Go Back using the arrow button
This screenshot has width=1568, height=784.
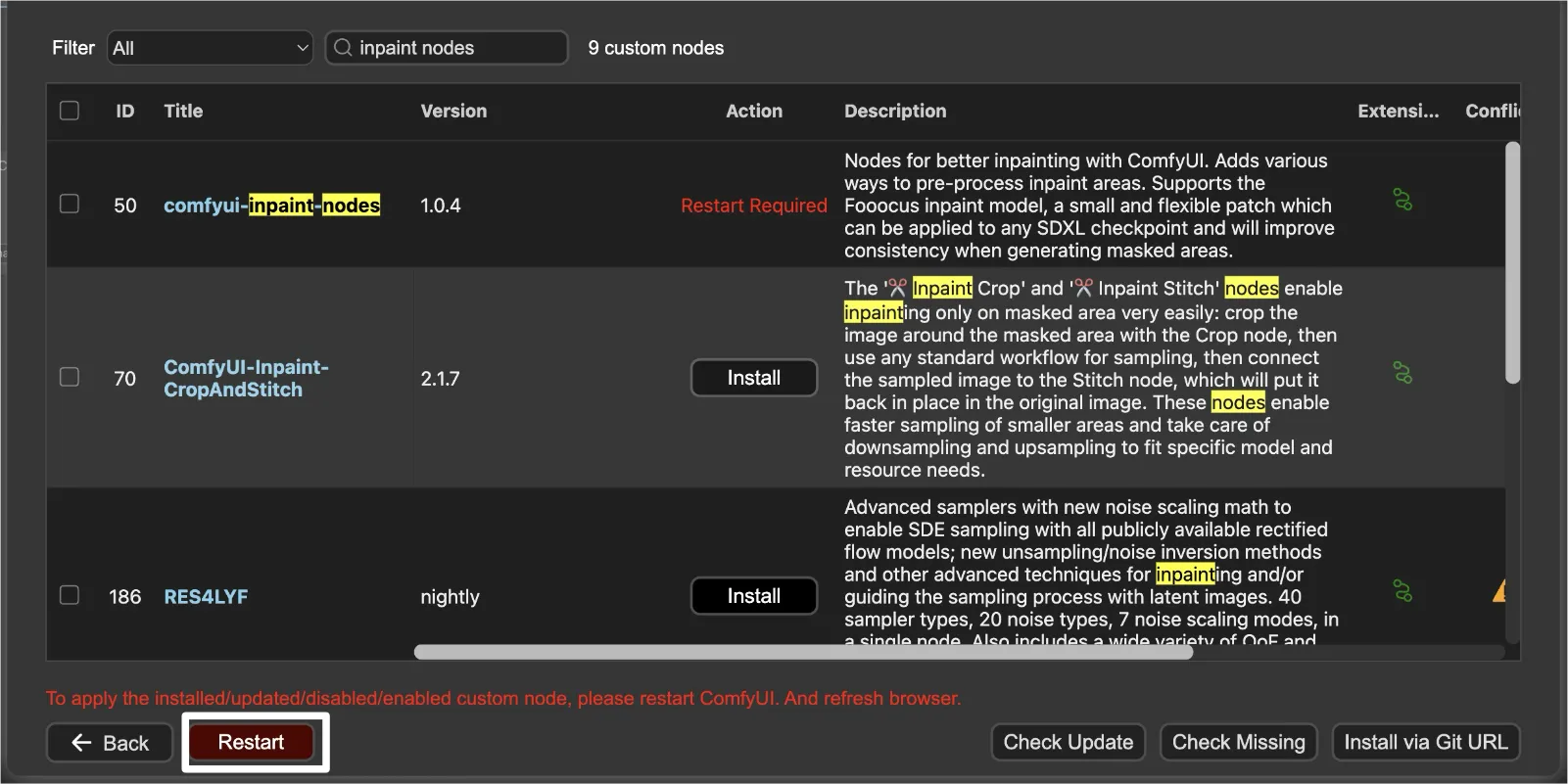(110, 743)
